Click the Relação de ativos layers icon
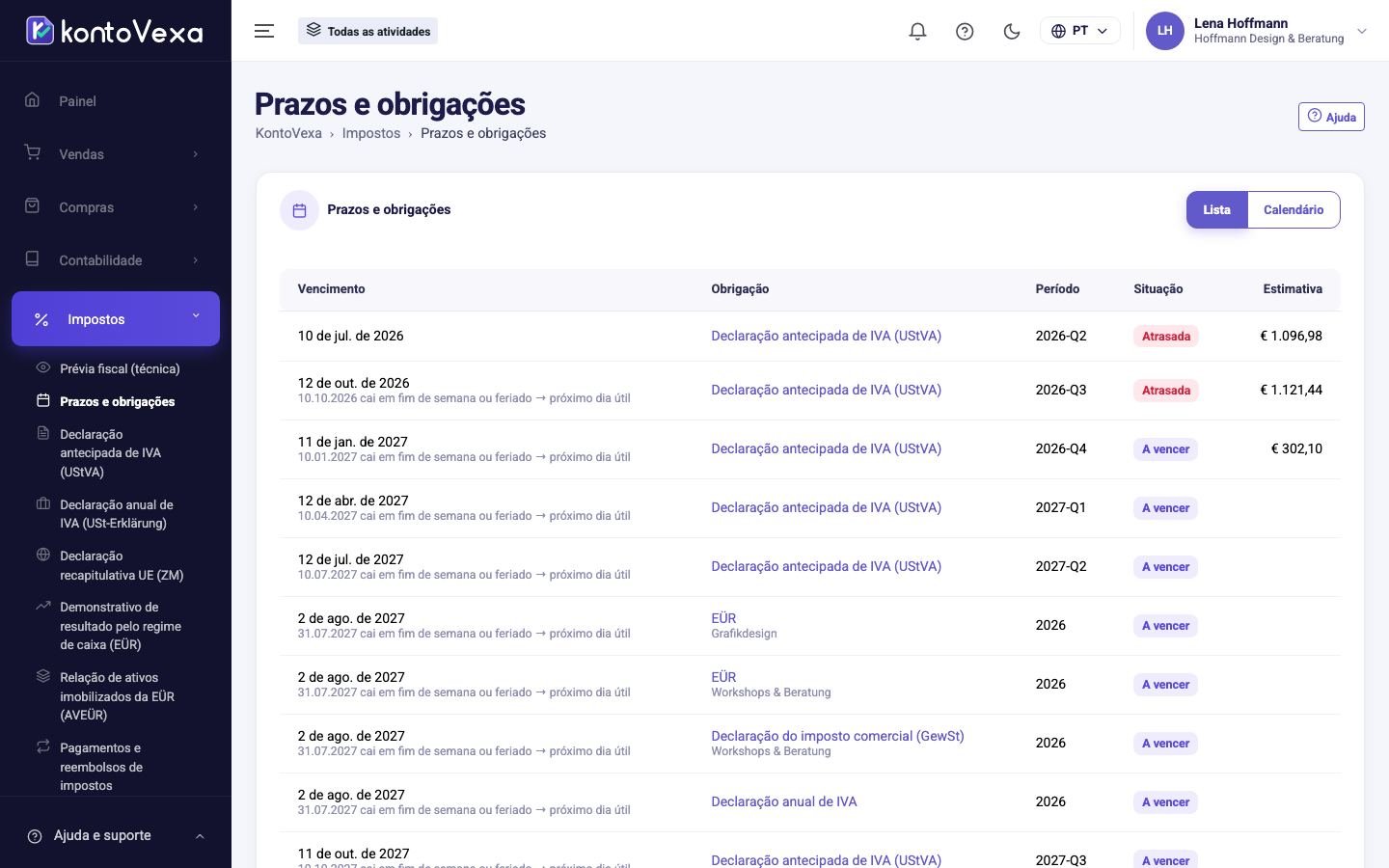 click(x=42, y=676)
